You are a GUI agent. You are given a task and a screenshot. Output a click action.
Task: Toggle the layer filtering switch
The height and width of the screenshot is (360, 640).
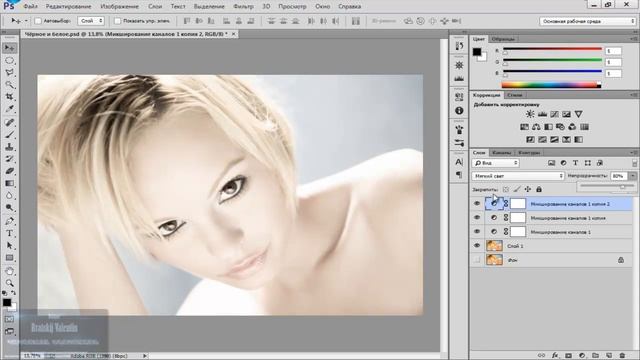634,163
